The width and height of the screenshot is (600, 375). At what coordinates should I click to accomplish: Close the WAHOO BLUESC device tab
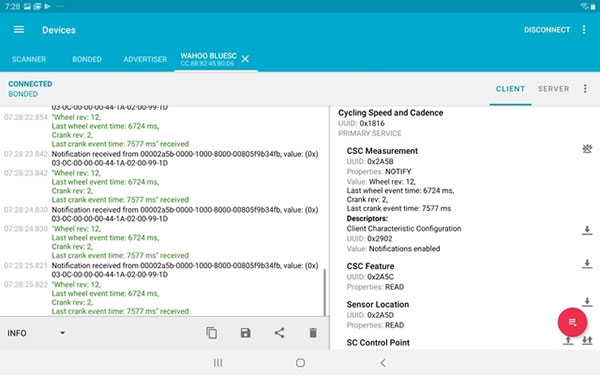(245, 59)
